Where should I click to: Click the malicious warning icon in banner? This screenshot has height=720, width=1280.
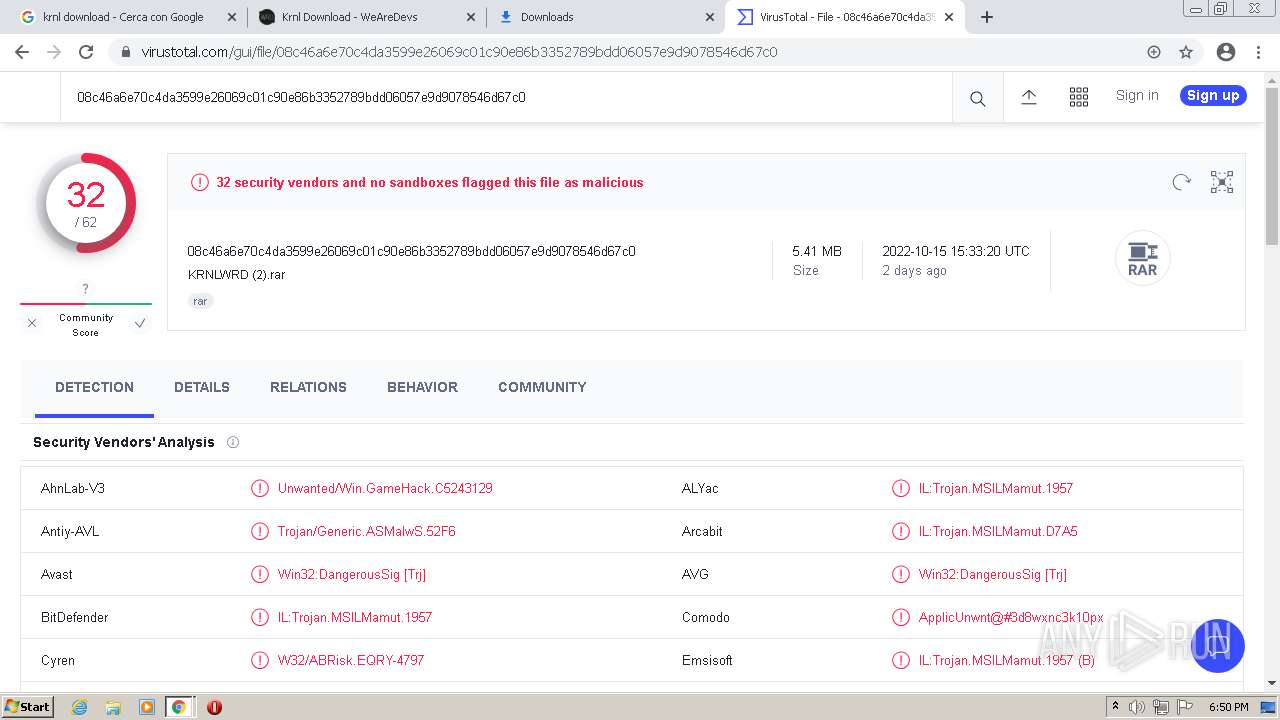pos(200,182)
